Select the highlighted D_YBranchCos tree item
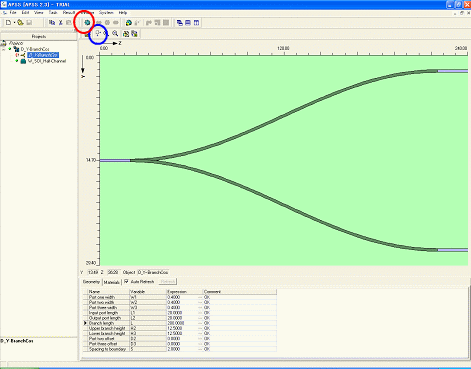Image resolution: width=471 pixels, height=369 pixels. [43, 55]
